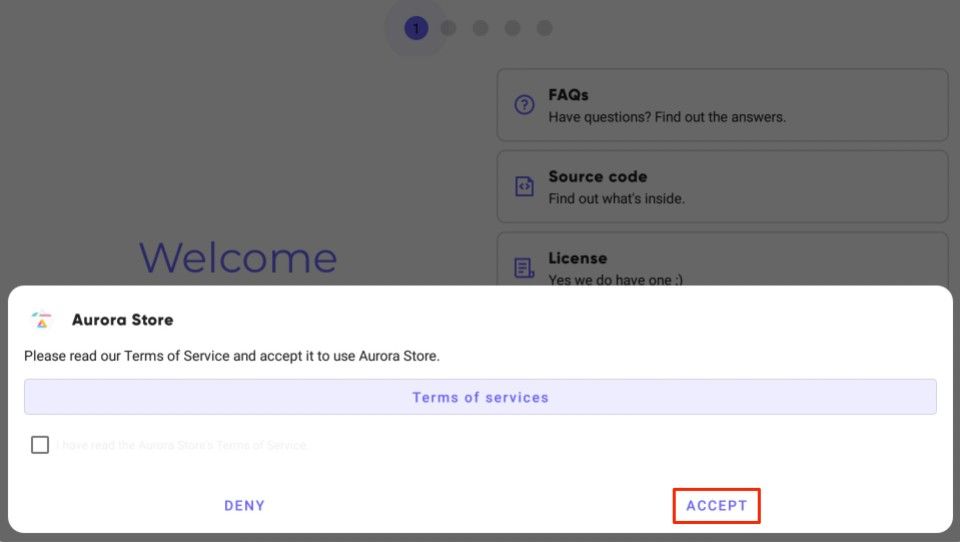Open the FAQs card title
960x542 pixels.
point(568,95)
